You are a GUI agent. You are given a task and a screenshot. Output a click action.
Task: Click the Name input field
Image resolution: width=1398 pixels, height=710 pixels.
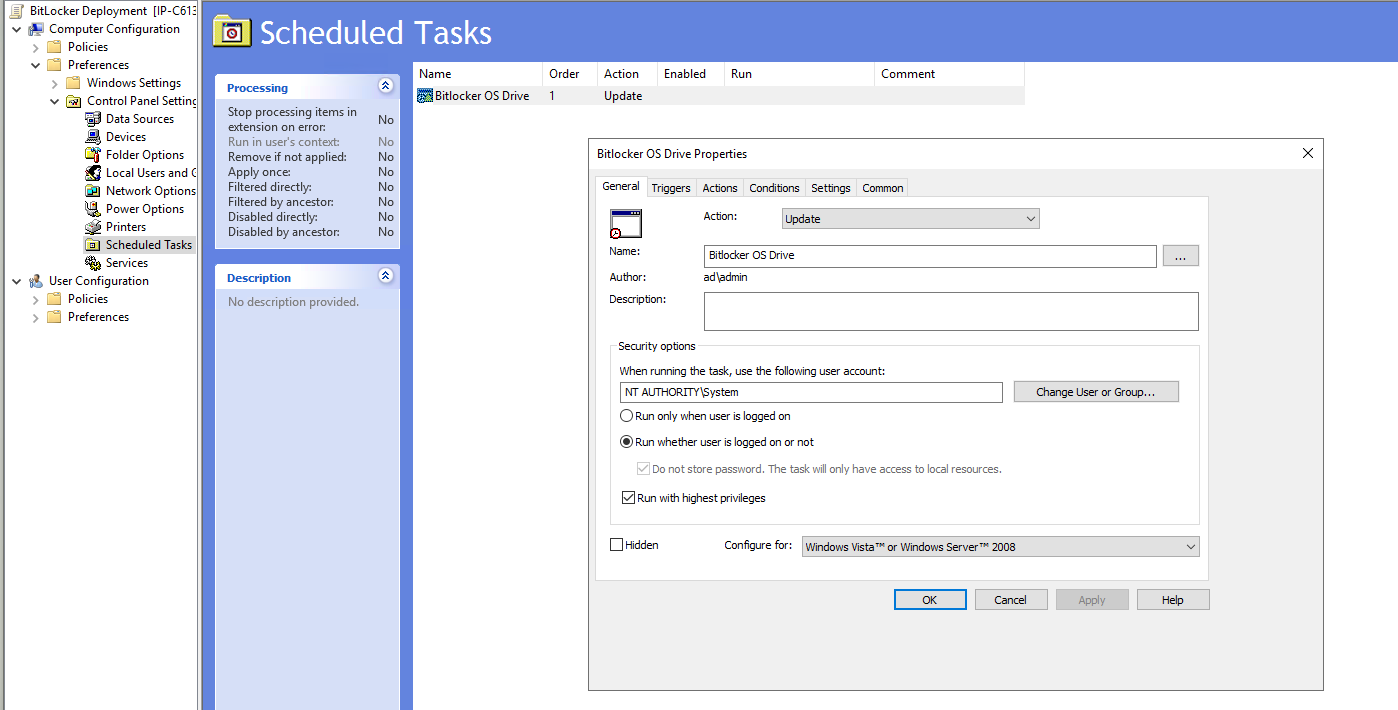[930, 255]
